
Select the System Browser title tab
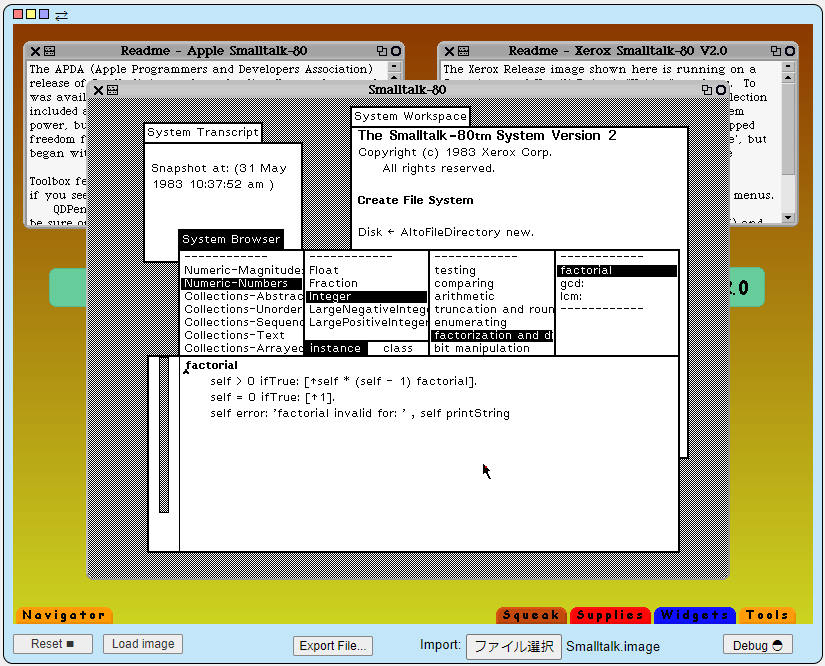click(x=231, y=239)
